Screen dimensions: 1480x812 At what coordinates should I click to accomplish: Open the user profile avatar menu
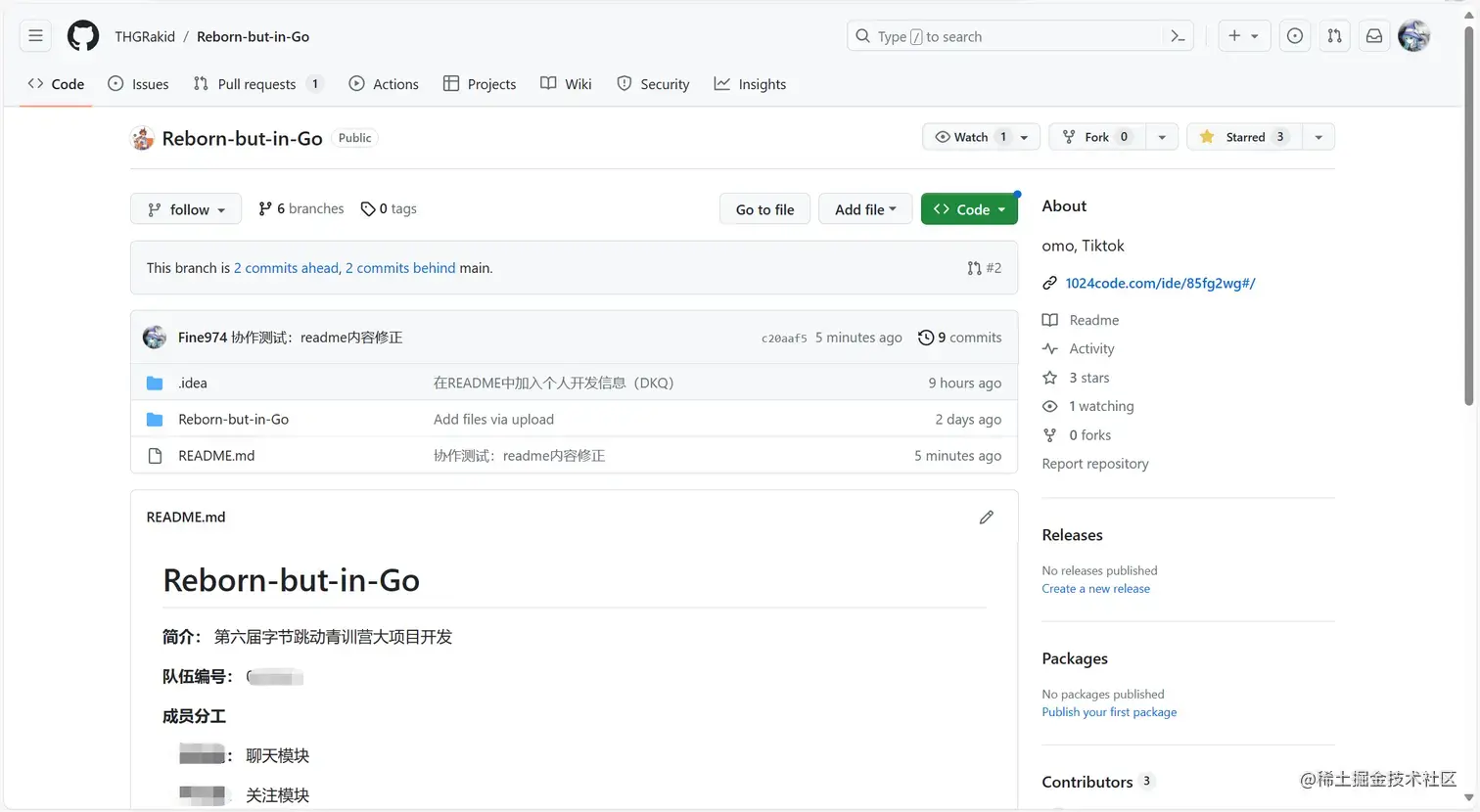(x=1414, y=36)
